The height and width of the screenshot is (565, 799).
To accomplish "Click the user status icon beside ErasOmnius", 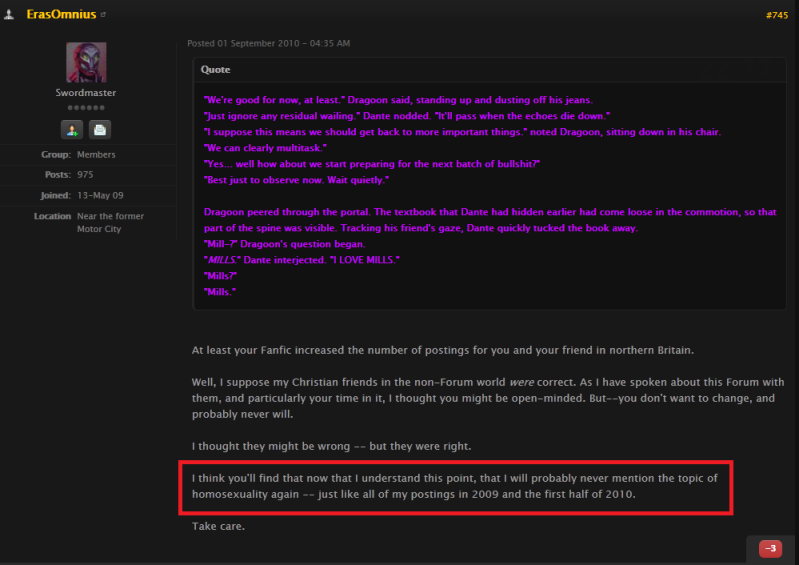I will coord(9,14).
